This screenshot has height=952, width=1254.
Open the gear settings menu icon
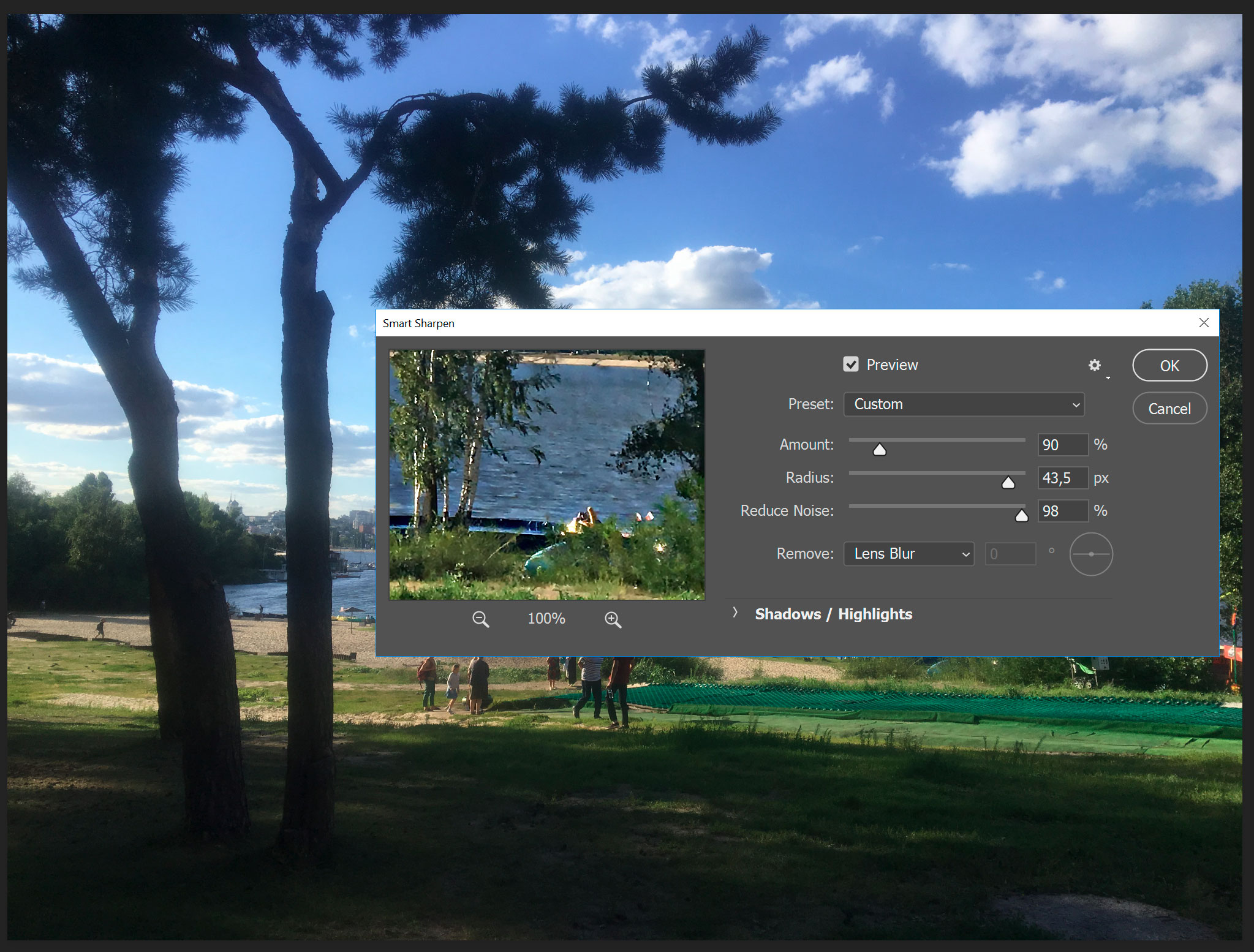coord(1095,366)
